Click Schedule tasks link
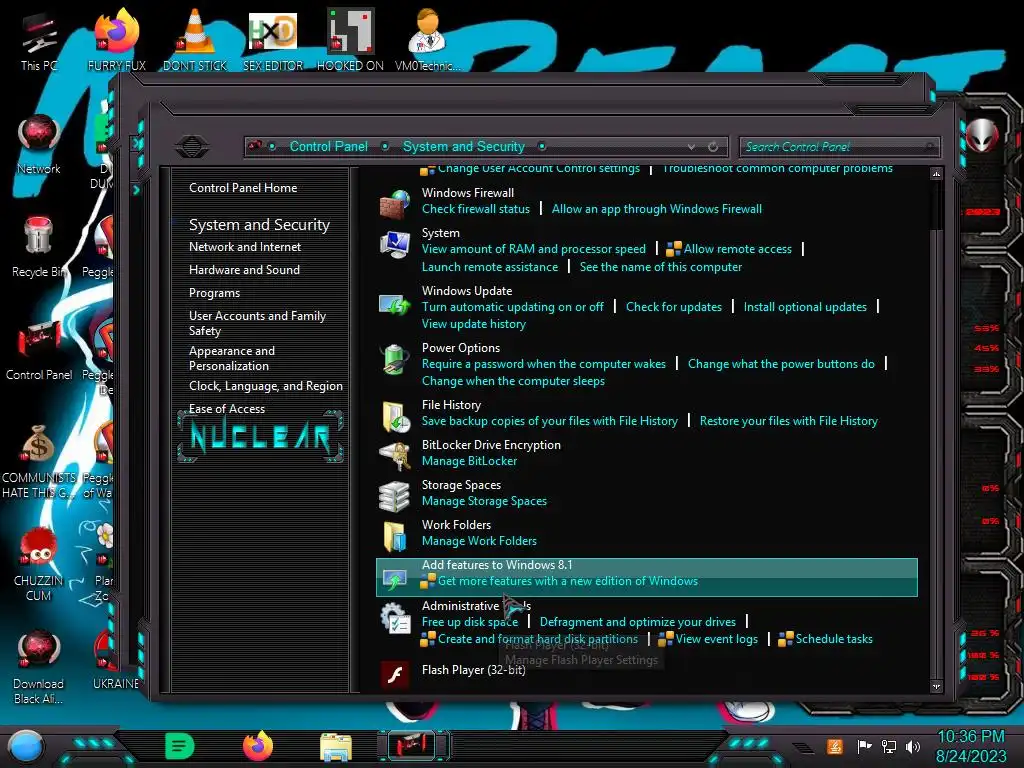1024x768 pixels. [x=834, y=639]
